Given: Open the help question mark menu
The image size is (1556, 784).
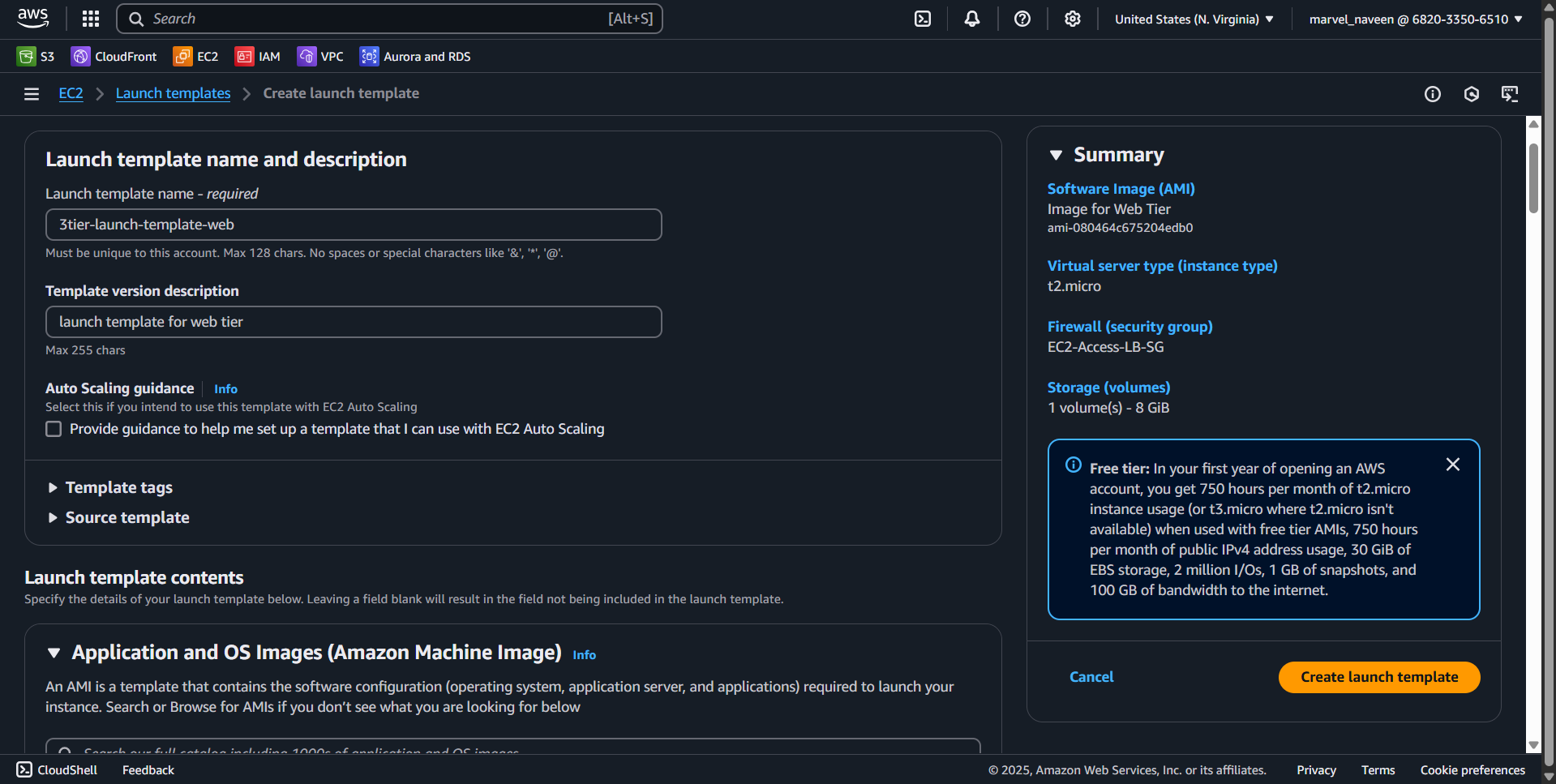Looking at the screenshot, I should 1022,19.
